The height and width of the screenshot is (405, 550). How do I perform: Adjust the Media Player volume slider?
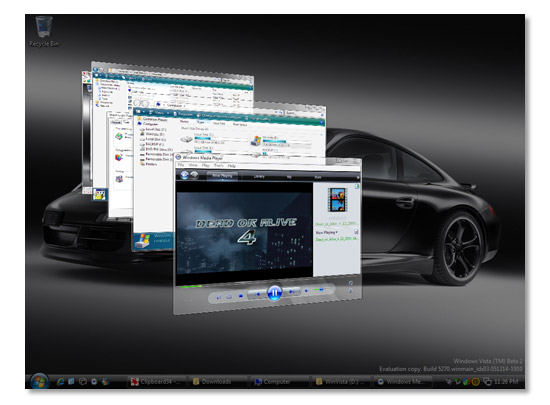(x=321, y=290)
